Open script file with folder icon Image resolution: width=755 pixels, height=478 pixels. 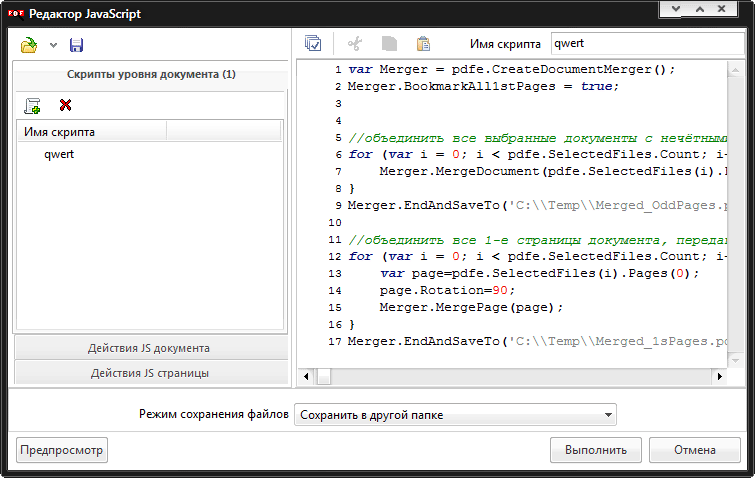(x=29, y=45)
